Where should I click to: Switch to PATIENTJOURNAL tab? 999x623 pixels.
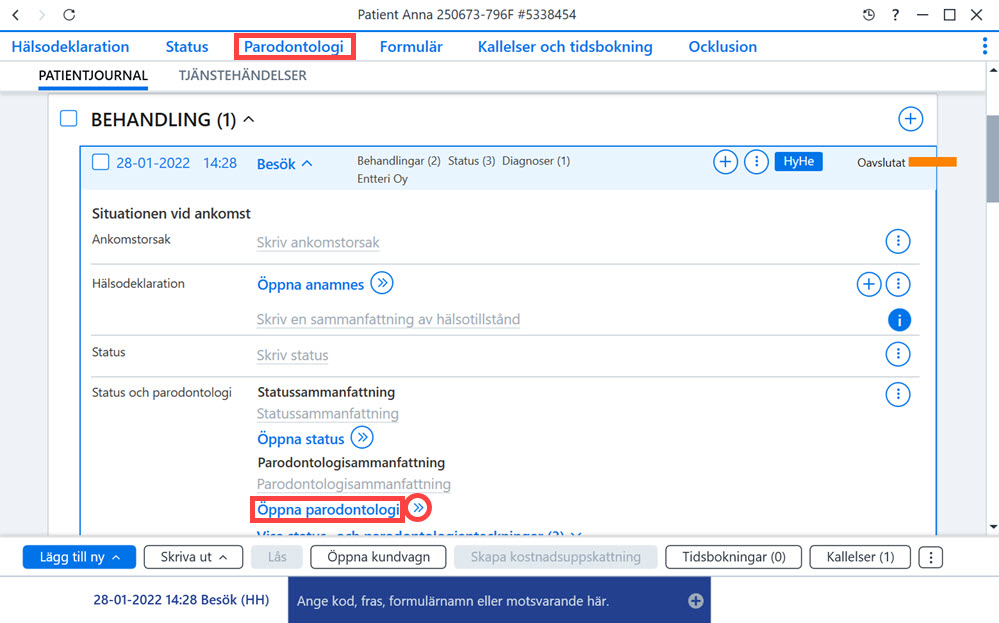[93, 75]
